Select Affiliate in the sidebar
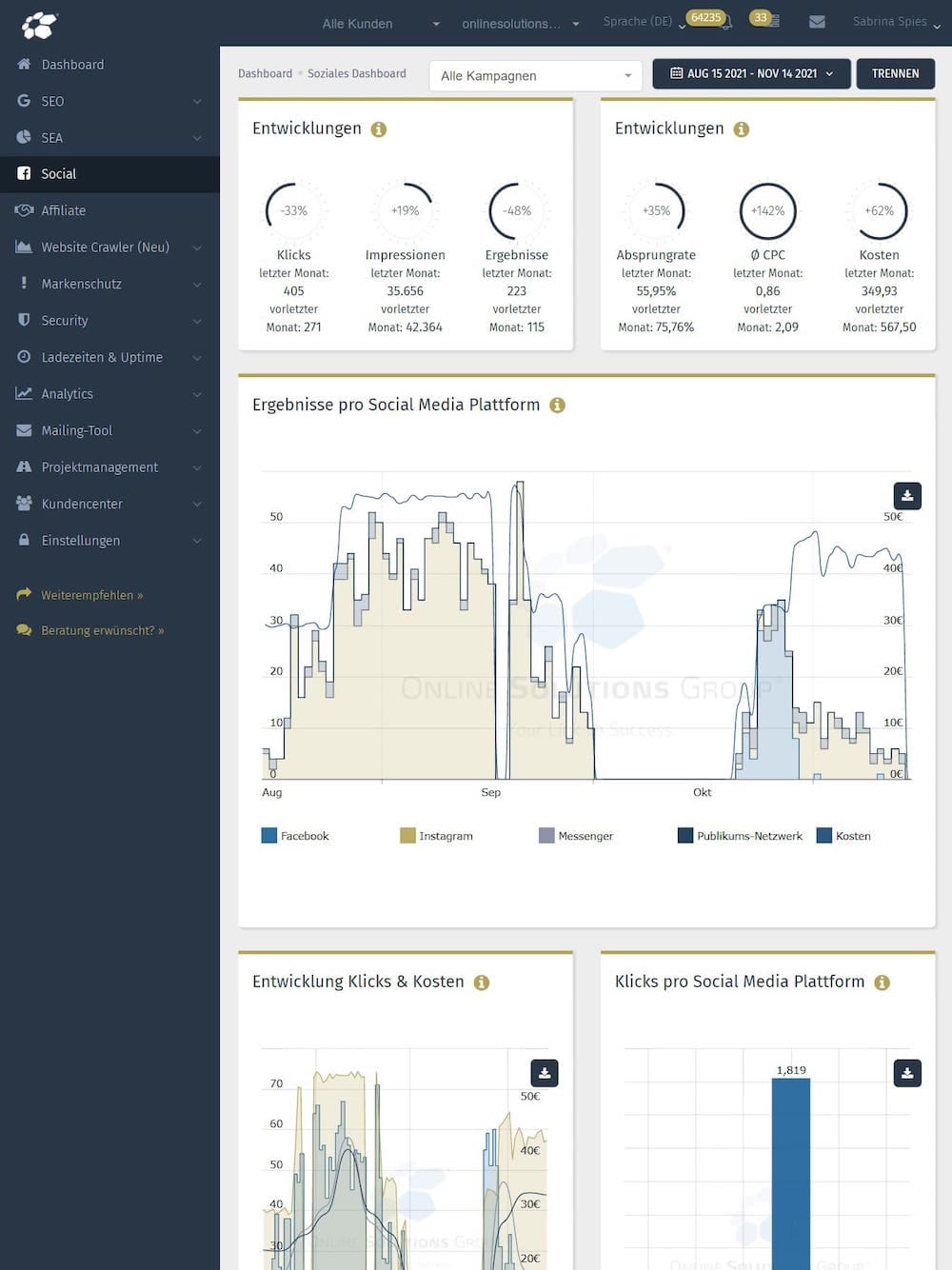952x1270 pixels. [x=109, y=210]
